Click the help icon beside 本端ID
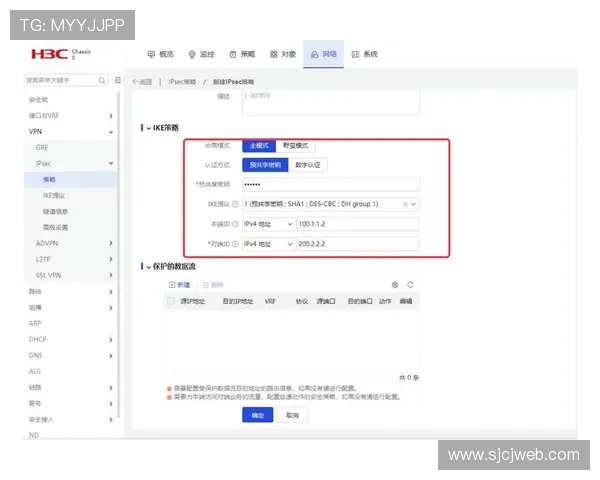 (x=235, y=224)
